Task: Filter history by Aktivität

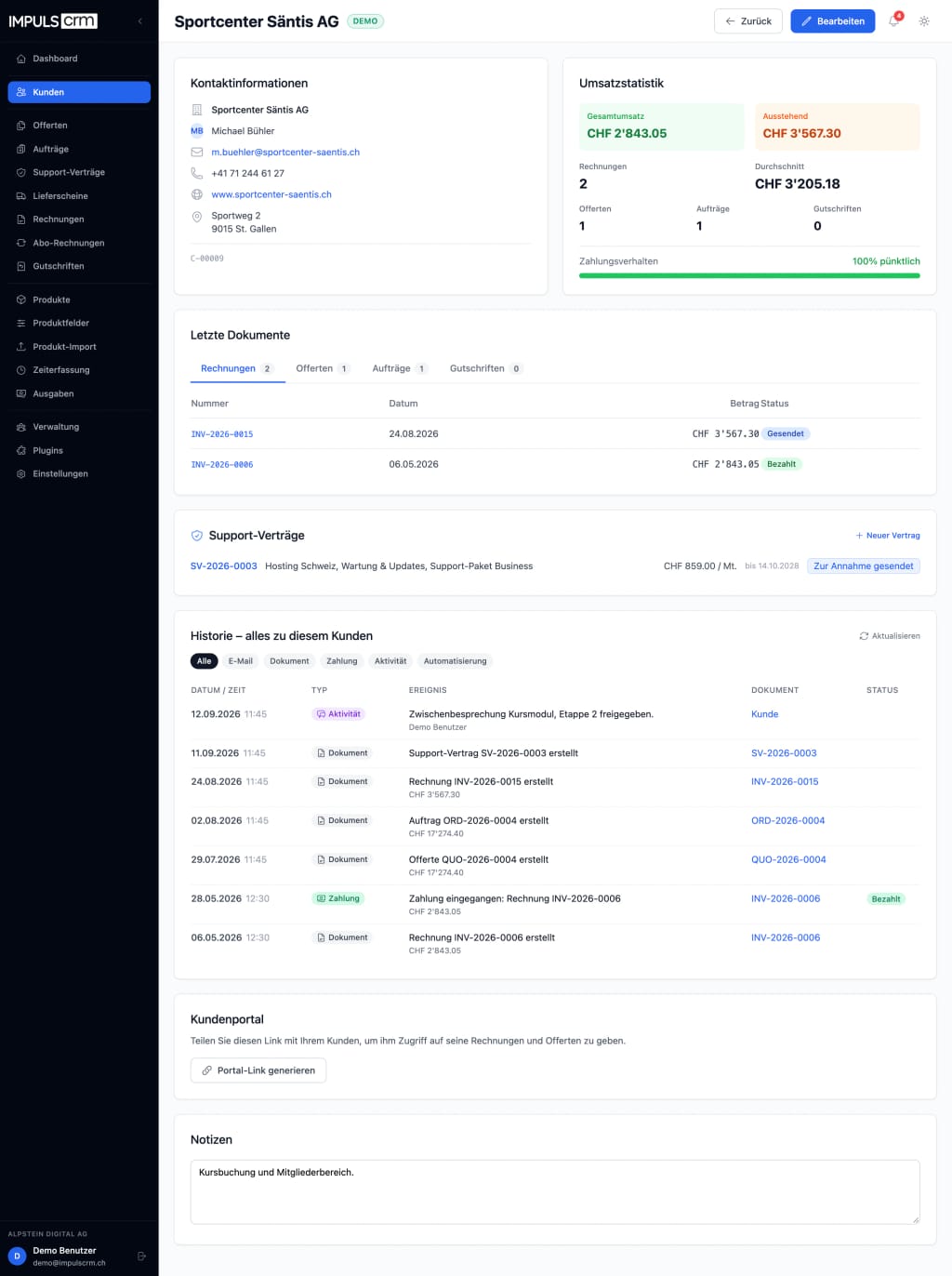Action: point(390,661)
